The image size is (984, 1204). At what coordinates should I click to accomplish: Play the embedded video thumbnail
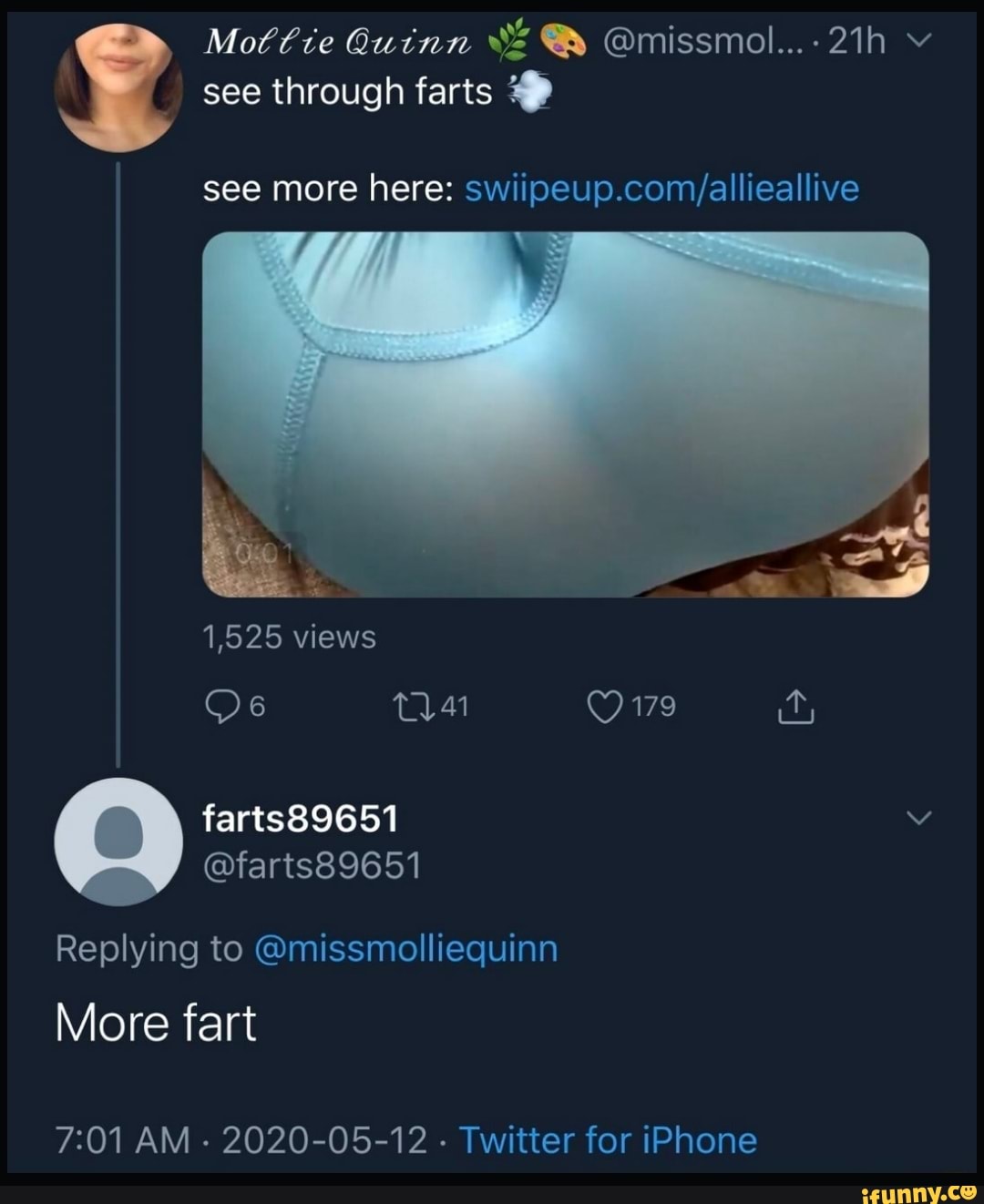(565, 414)
